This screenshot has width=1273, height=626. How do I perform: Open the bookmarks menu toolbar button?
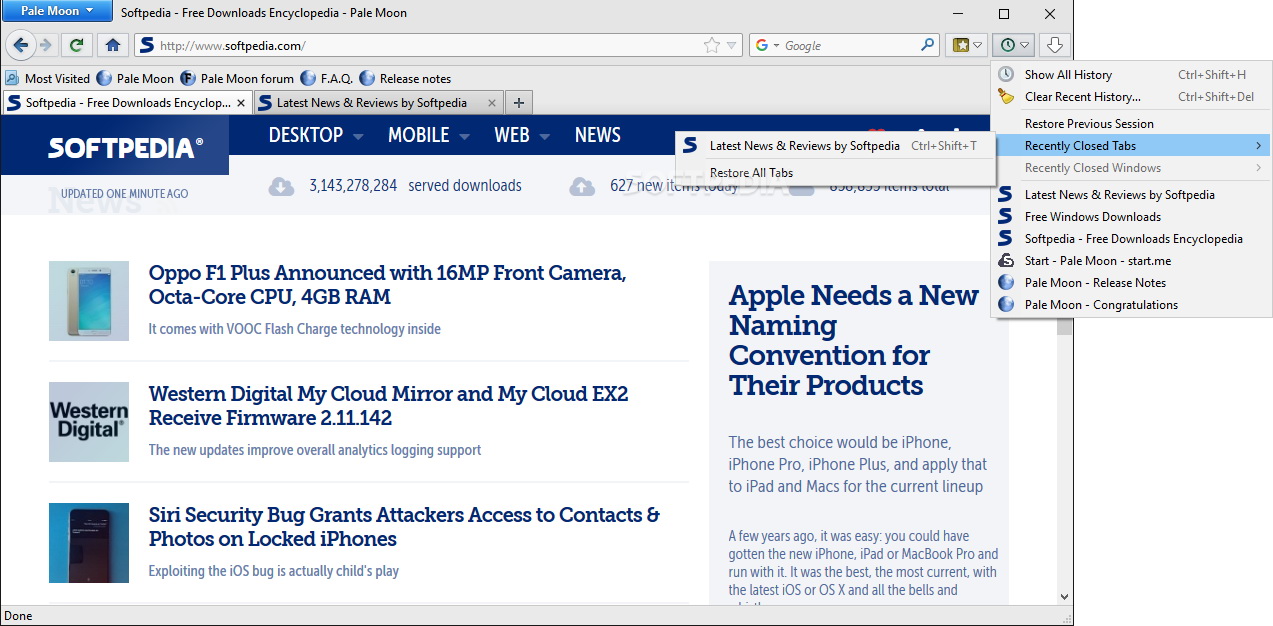[967, 45]
